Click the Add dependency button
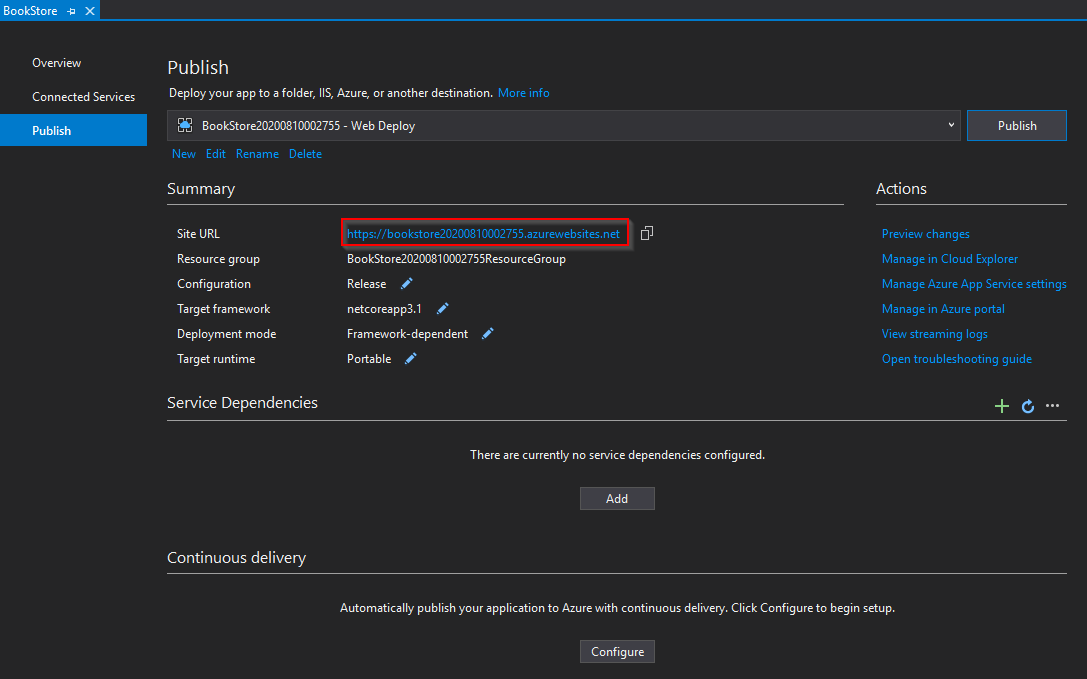This screenshot has width=1087, height=679. pyautogui.click(x=617, y=498)
